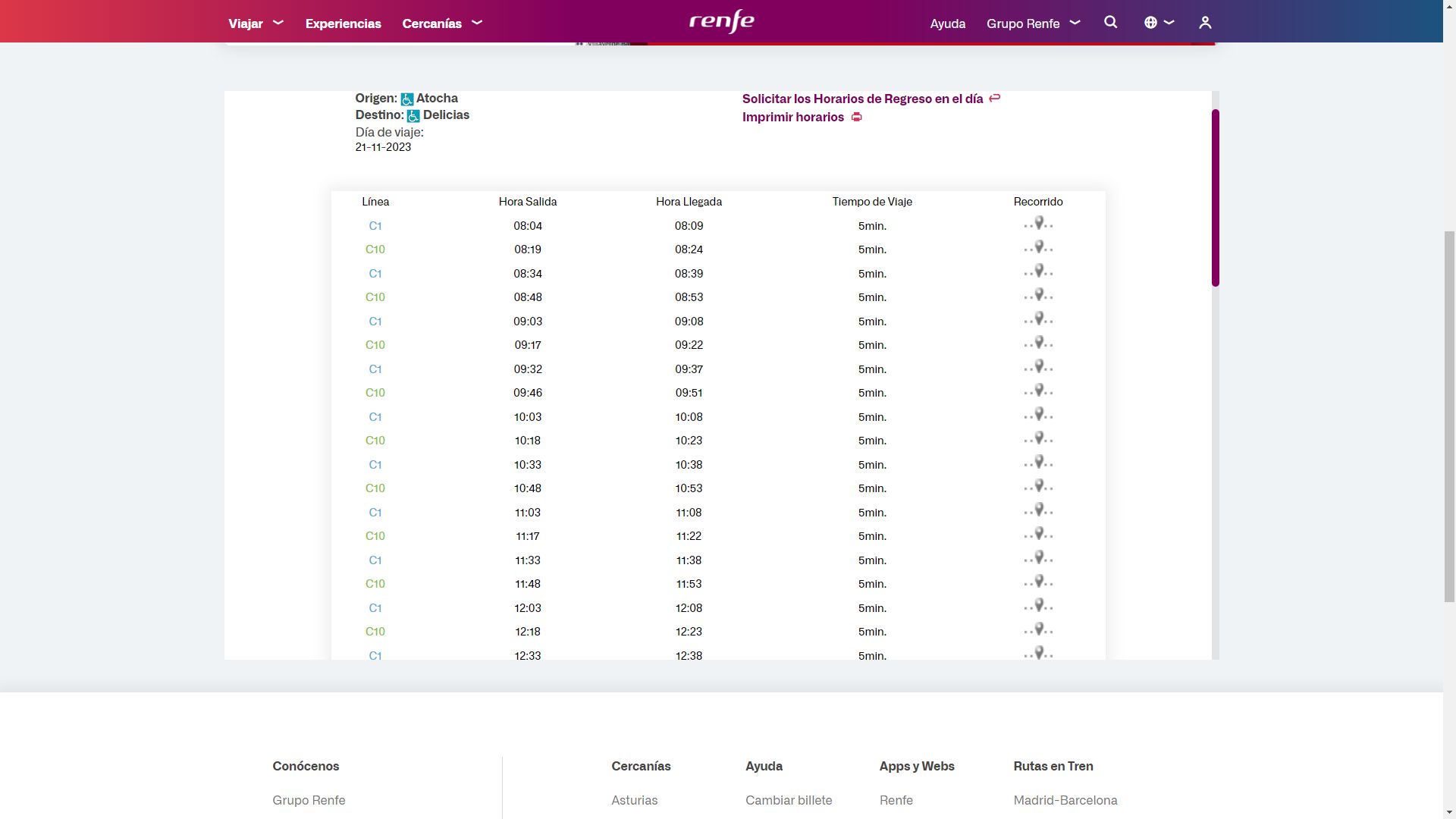Select the Recorrido column header
Viewport: 1456px width, 819px height.
[1038, 202]
